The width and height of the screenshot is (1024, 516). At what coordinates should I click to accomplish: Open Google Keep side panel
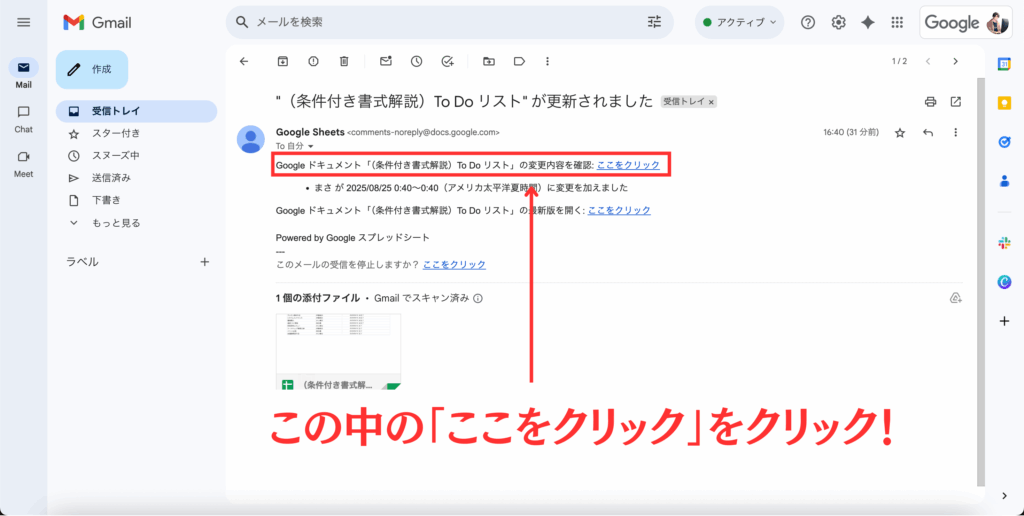pos(1004,103)
